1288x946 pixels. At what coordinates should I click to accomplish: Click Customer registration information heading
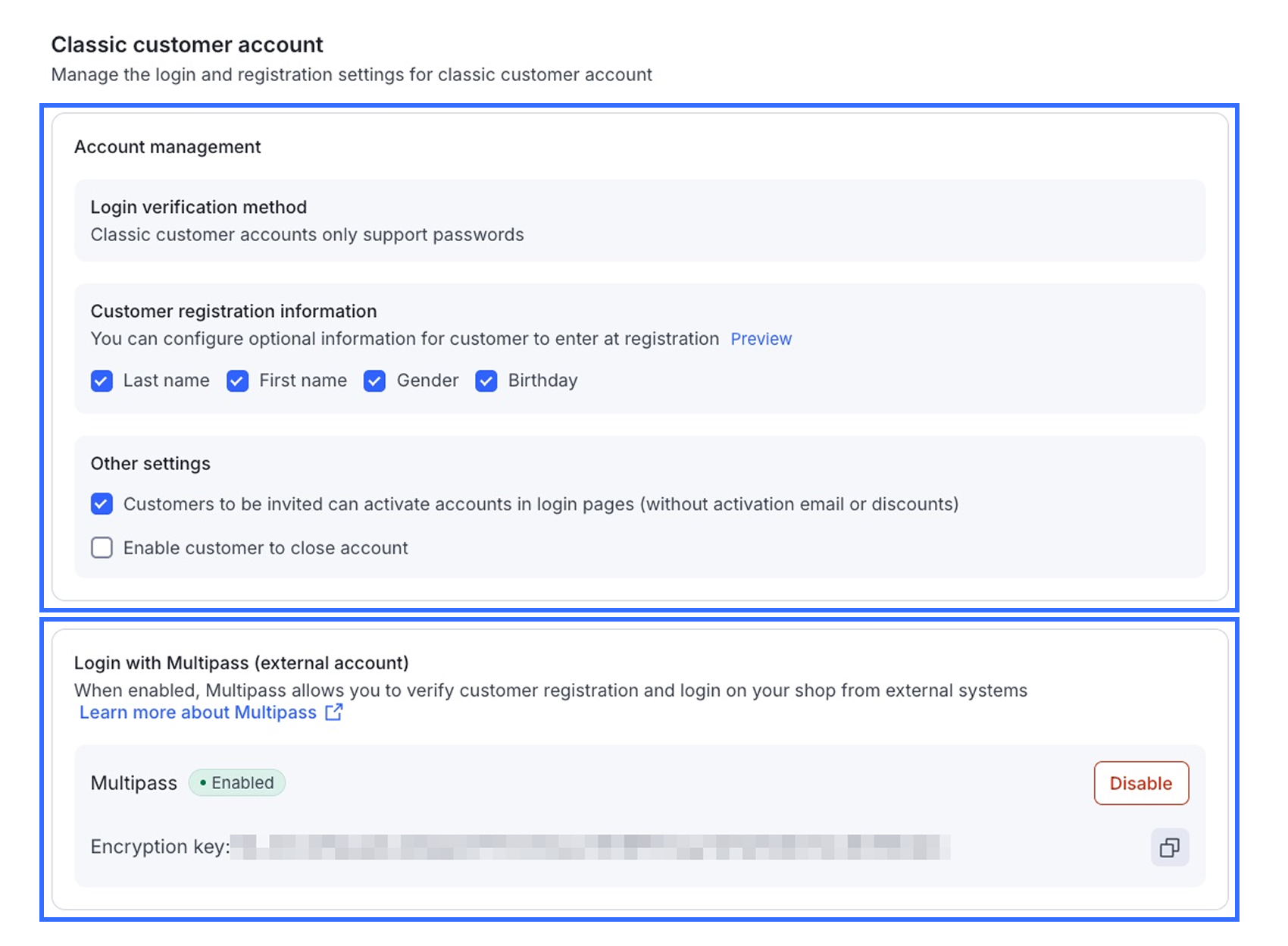coord(233,312)
